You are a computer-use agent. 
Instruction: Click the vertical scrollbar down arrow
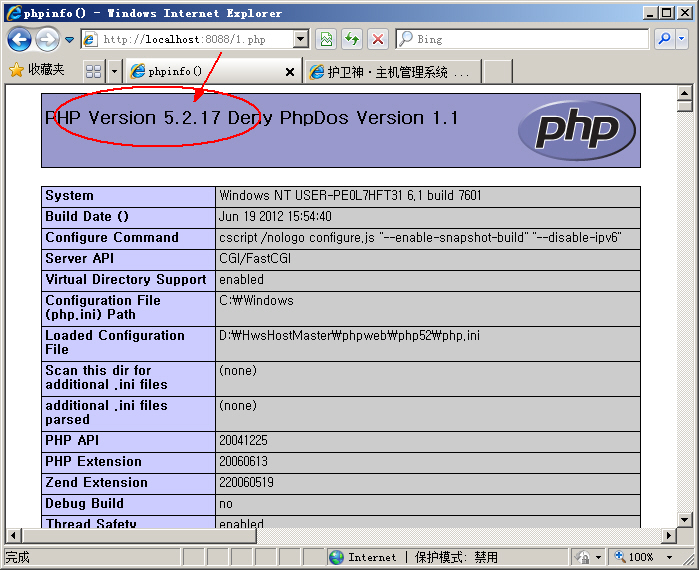684,519
